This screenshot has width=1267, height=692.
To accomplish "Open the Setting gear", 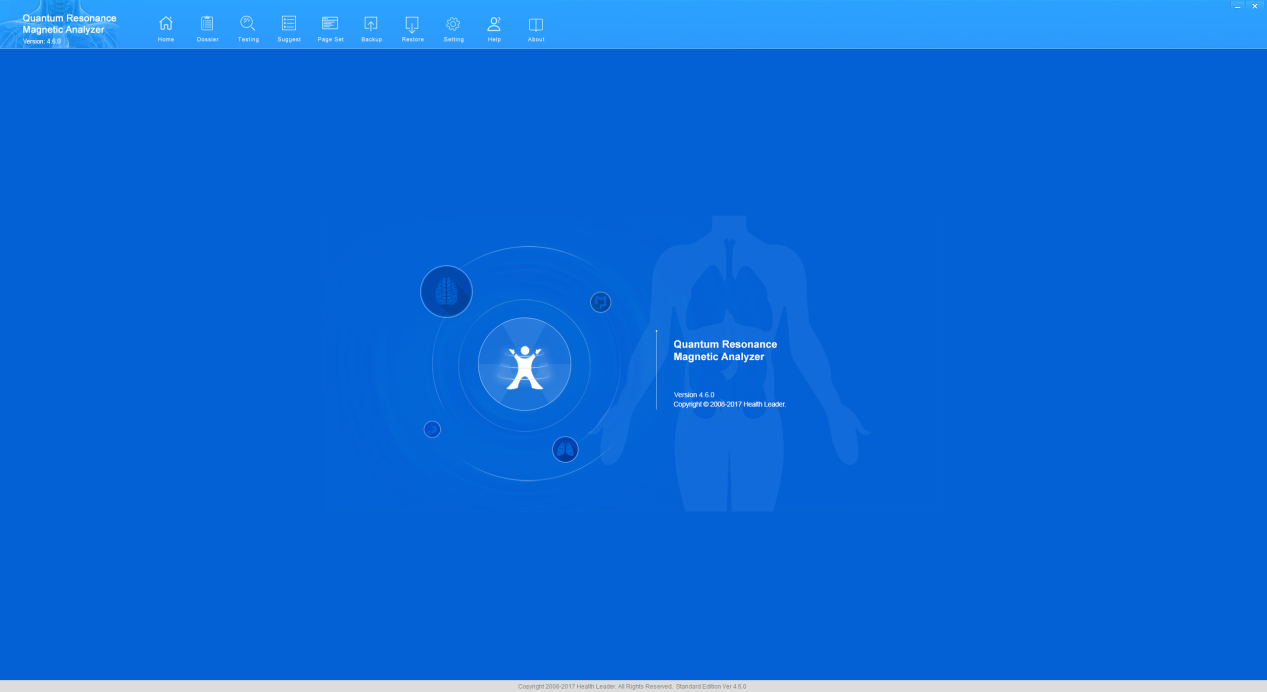I will [453, 28].
